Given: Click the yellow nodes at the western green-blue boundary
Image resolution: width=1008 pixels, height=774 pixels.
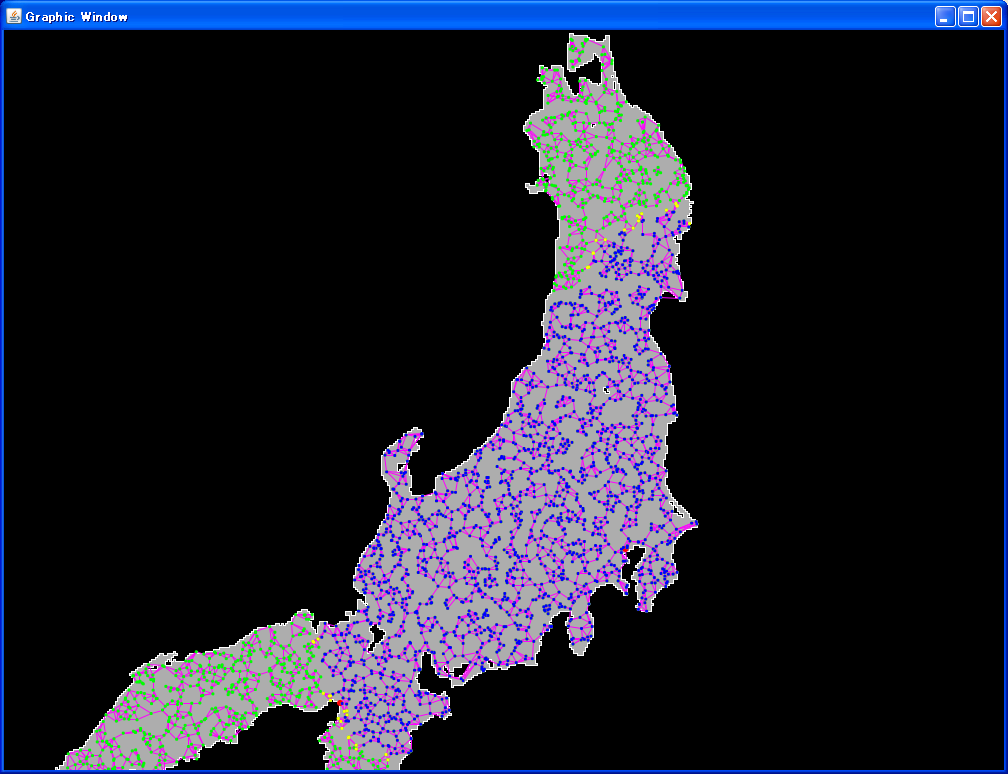Looking at the screenshot, I should coord(314,640).
